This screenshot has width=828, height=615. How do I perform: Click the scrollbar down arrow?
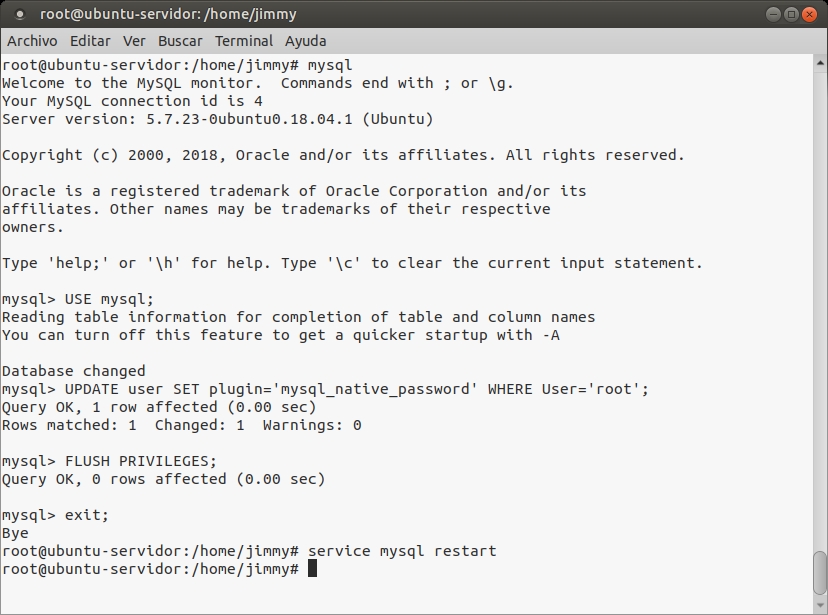819,606
